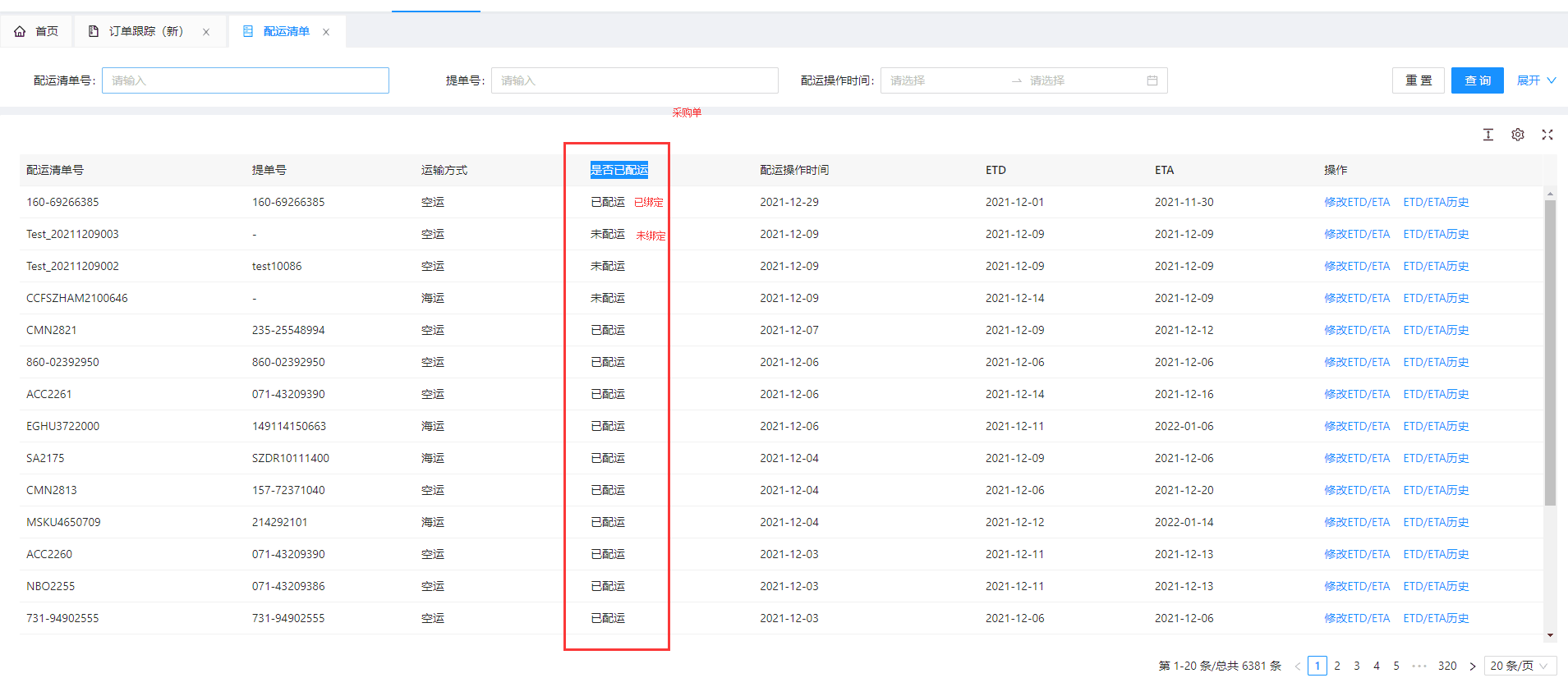The height and width of the screenshot is (687, 1568).
Task: Open ETD/ETA历史 for row CMN2821
Action: tap(1435, 330)
